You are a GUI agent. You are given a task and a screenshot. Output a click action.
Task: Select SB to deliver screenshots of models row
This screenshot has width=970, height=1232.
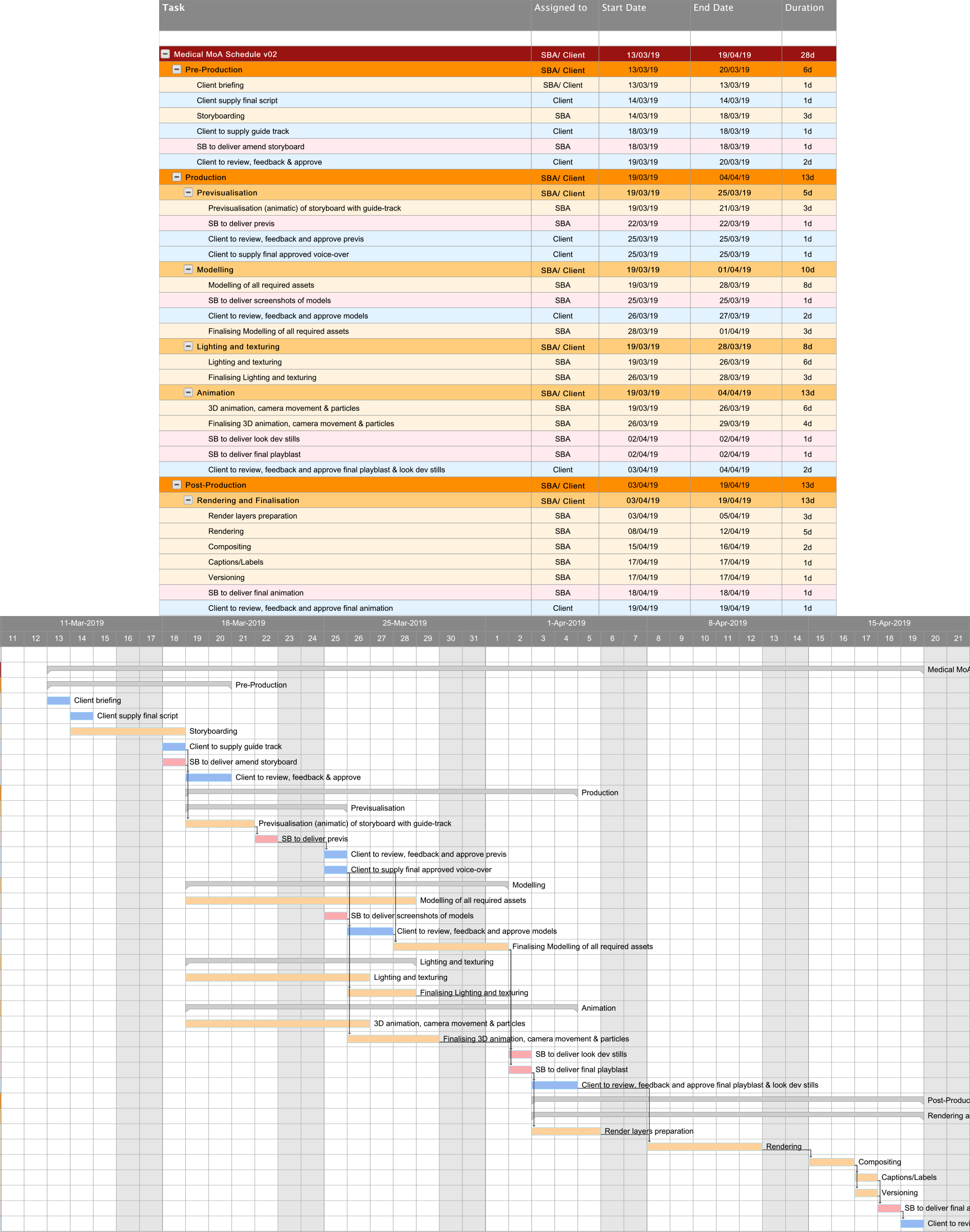pos(497,300)
